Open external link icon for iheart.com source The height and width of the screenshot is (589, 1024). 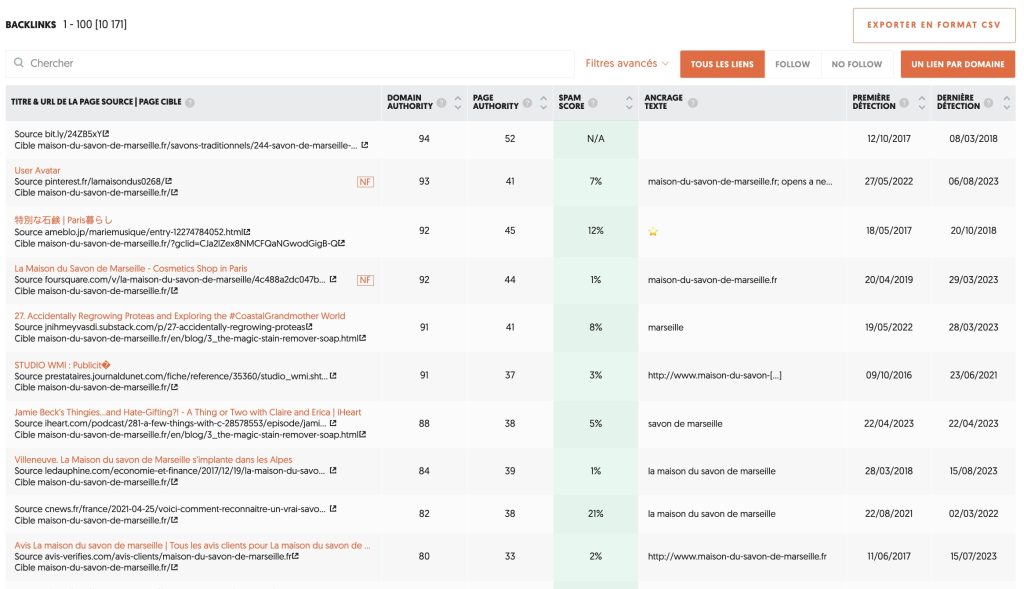pyautogui.click(x=333, y=422)
